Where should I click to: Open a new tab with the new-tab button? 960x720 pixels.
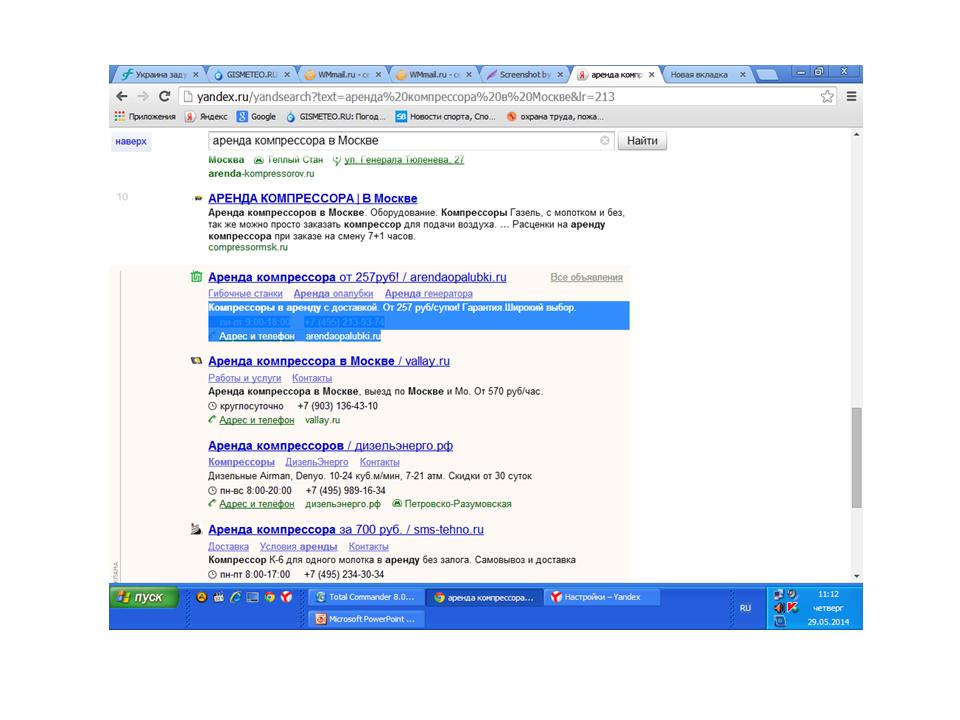pyautogui.click(x=767, y=75)
